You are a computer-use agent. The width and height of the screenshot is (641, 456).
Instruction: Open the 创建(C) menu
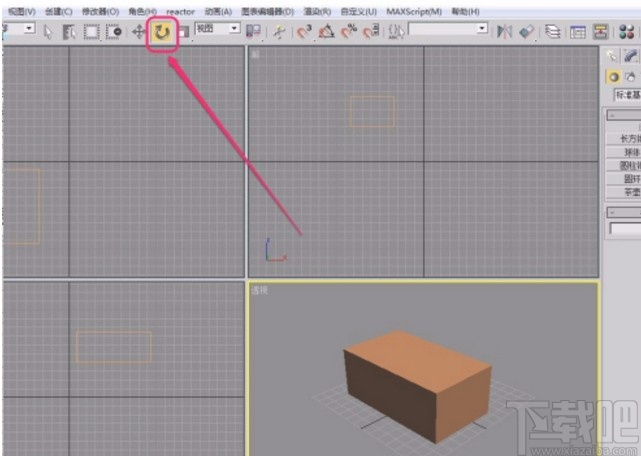point(59,12)
